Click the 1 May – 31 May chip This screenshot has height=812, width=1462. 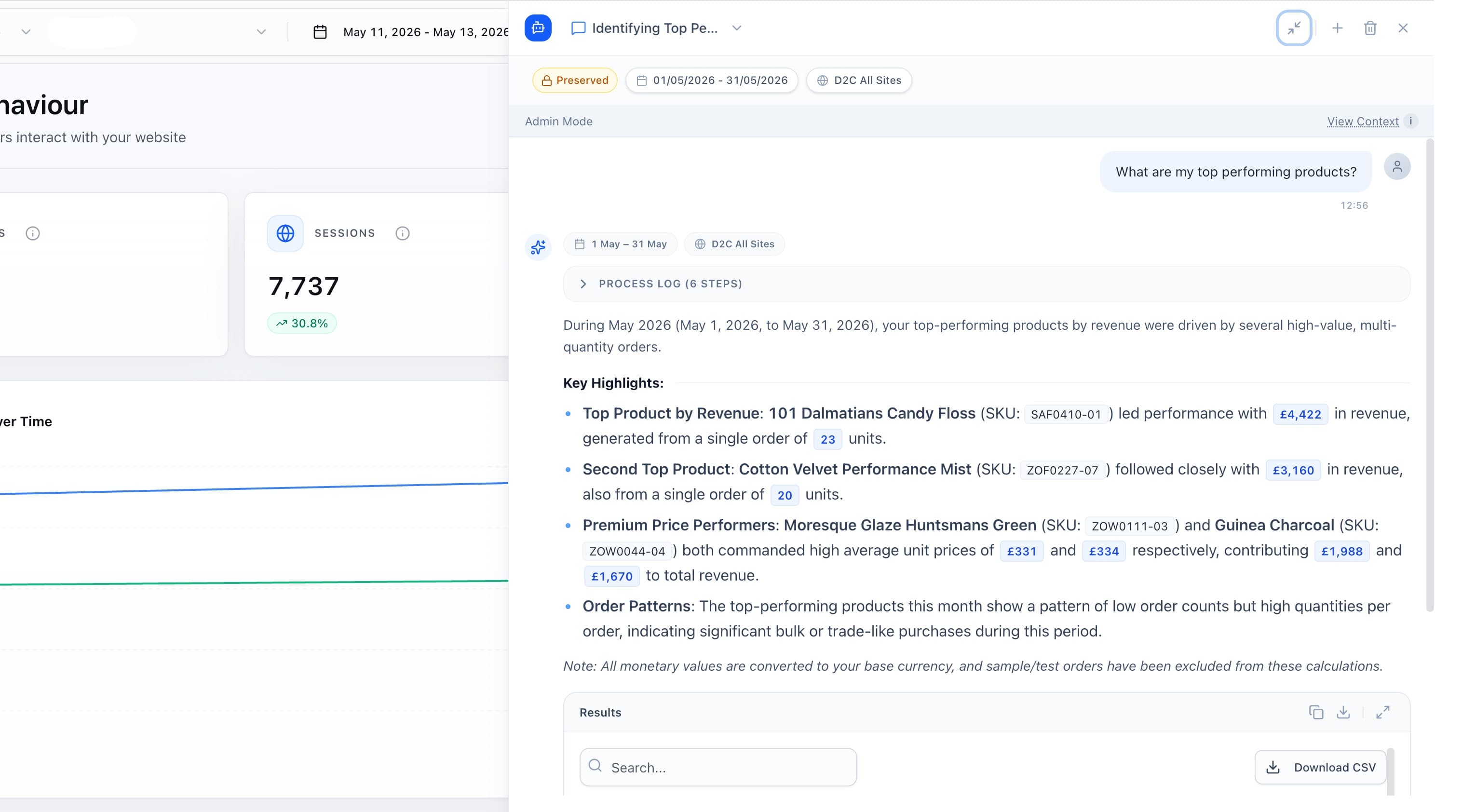(x=620, y=244)
